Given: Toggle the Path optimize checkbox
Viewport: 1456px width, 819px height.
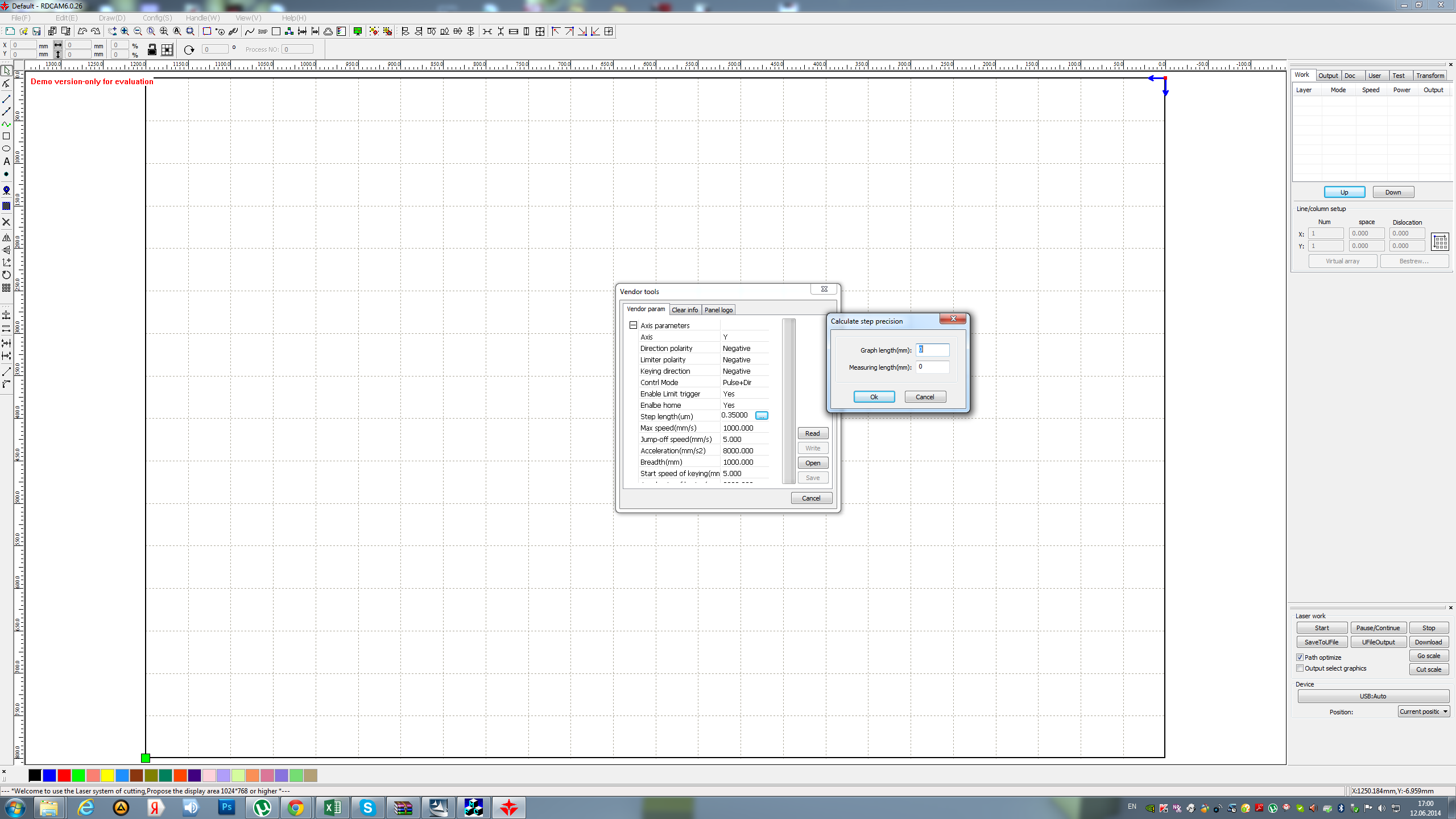Looking at the screenshot, I should [1300, 657].
